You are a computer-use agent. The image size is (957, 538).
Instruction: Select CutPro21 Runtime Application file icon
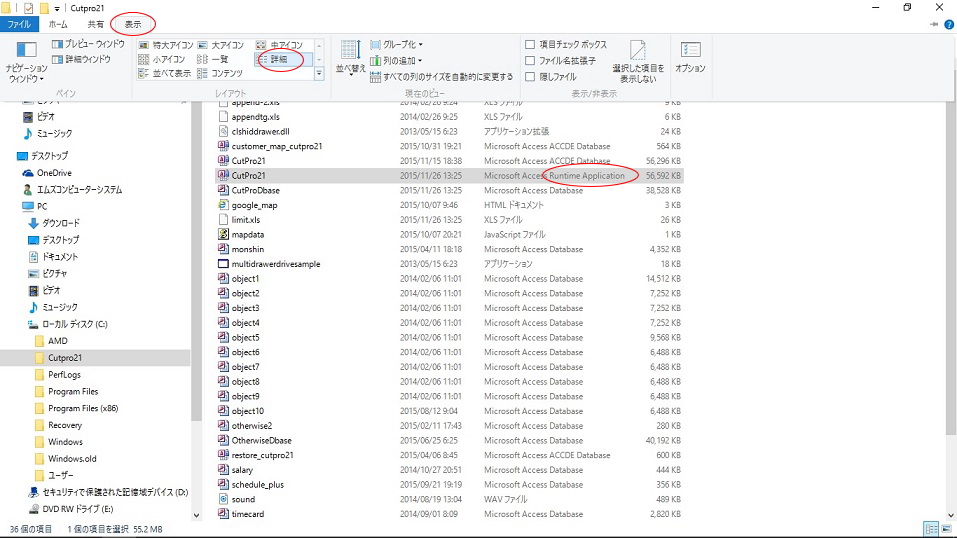tap(223, 175)
